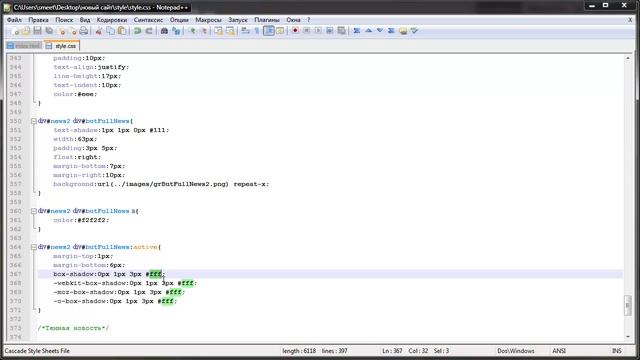
Task: Click the Copy toolbar icon
Action: click(110, 31)
